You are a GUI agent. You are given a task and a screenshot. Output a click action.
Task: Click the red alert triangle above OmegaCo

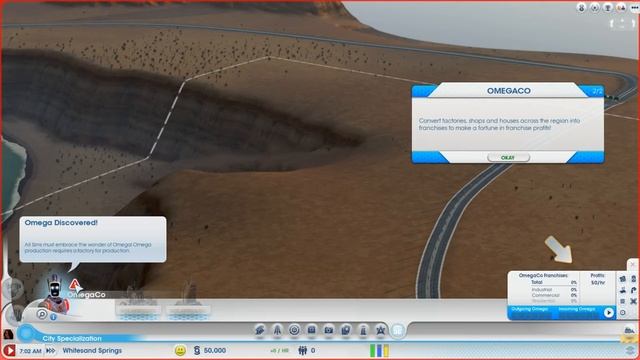74,284
